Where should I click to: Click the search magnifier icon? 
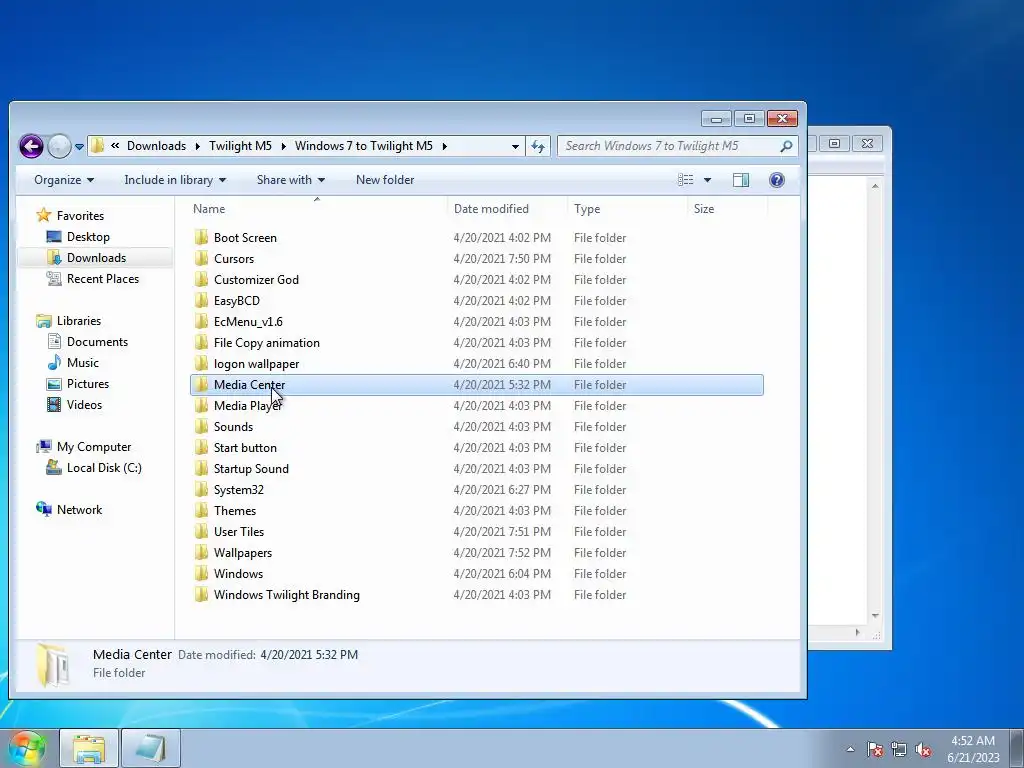coord(786,146)
